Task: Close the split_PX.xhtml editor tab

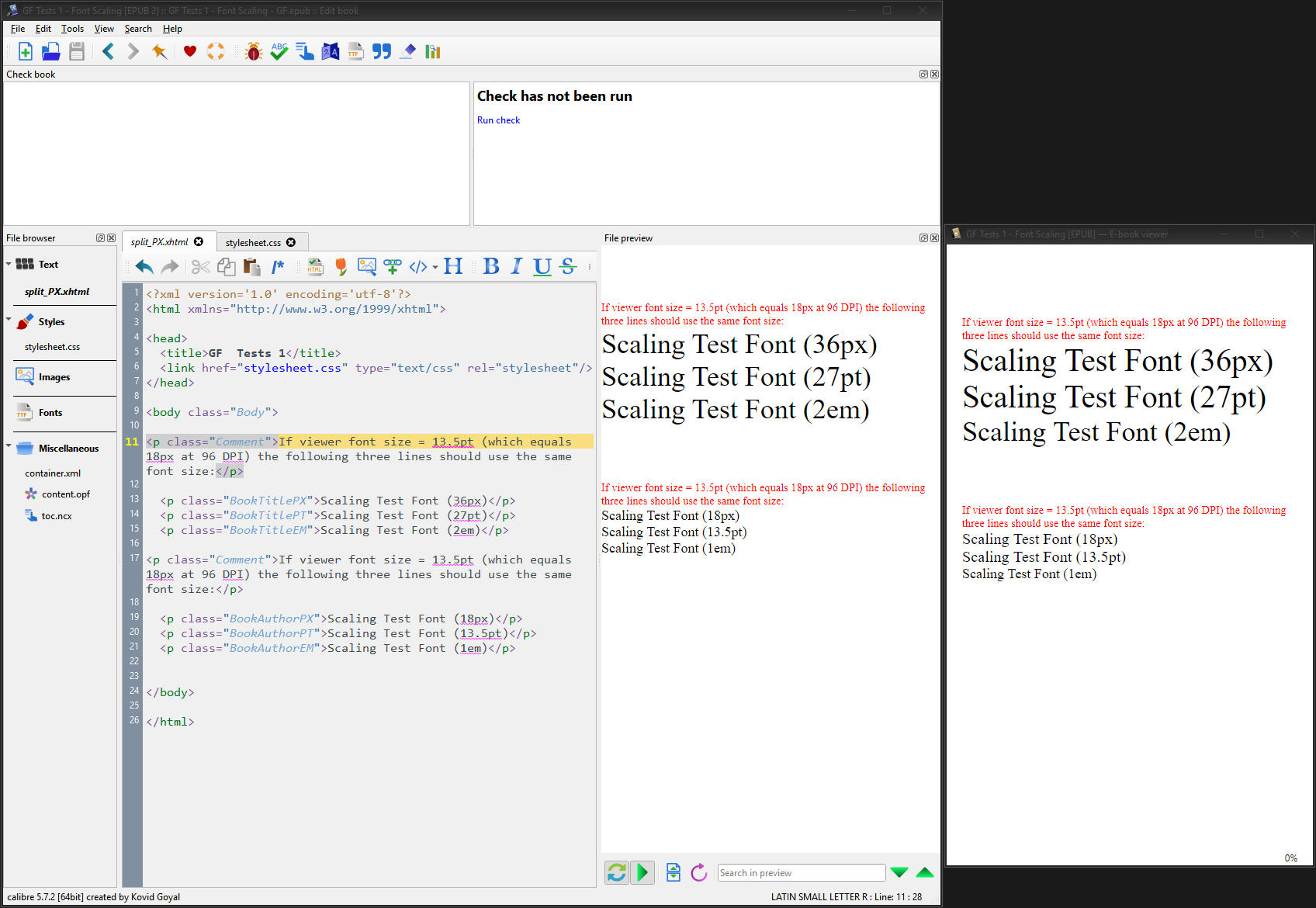Action: click(x=199, y=242)
